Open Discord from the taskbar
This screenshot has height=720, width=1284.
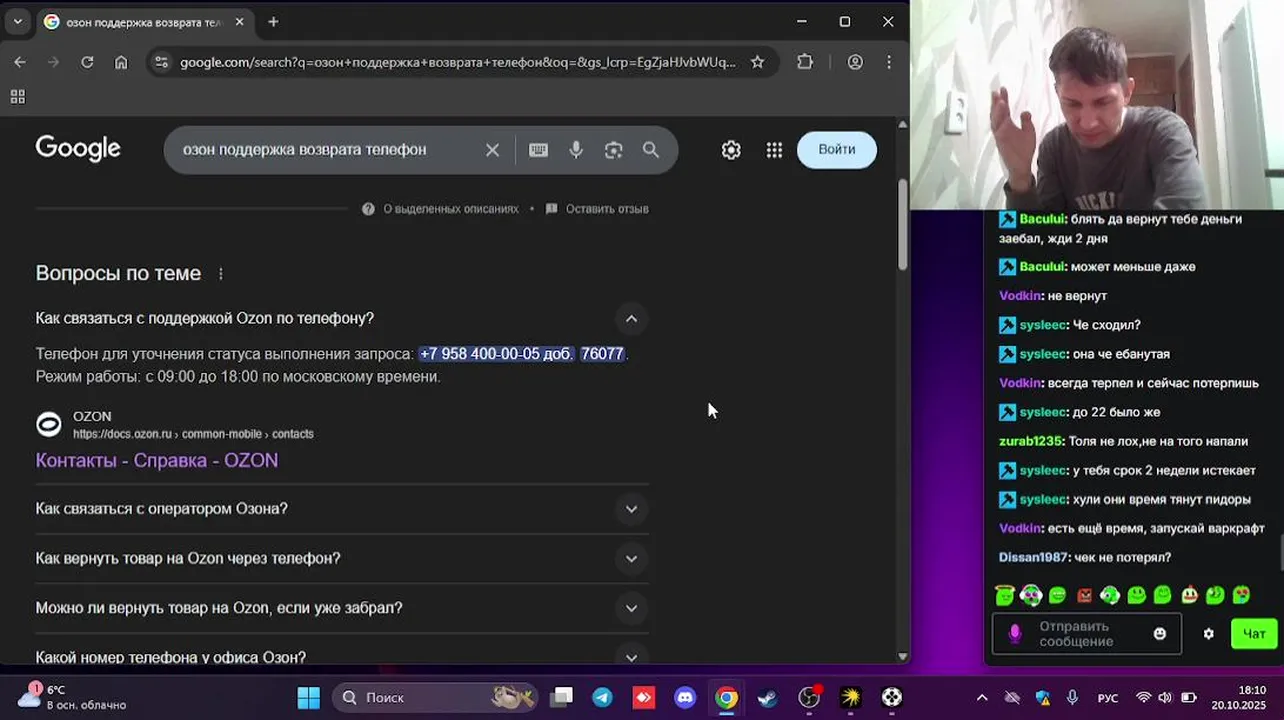(x=685, y=697)
